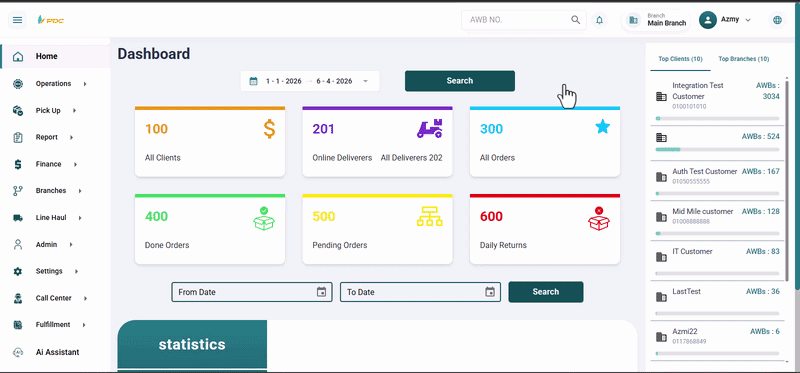Image resolution: width=800 pixels, height=373 pixels.
Task: Click the Line Haul truck icon
Action: (18, 218)
